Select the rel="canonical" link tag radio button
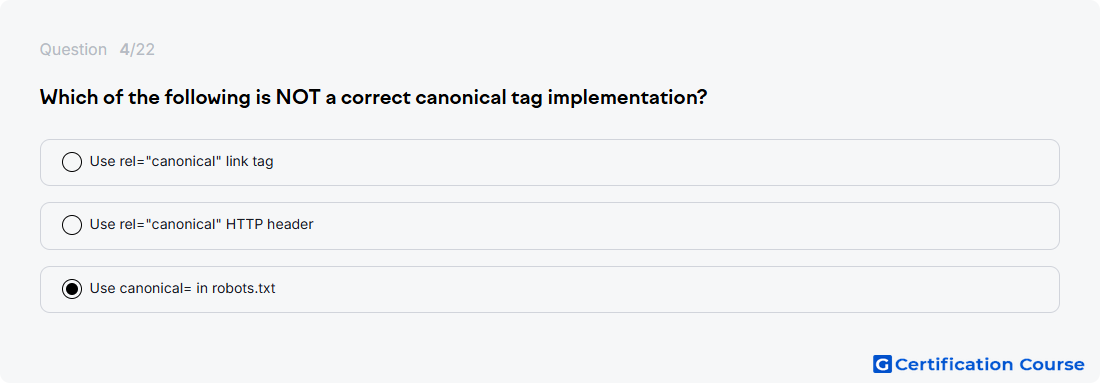Viewport: 1100px width, 383px height. pos(72,162)
